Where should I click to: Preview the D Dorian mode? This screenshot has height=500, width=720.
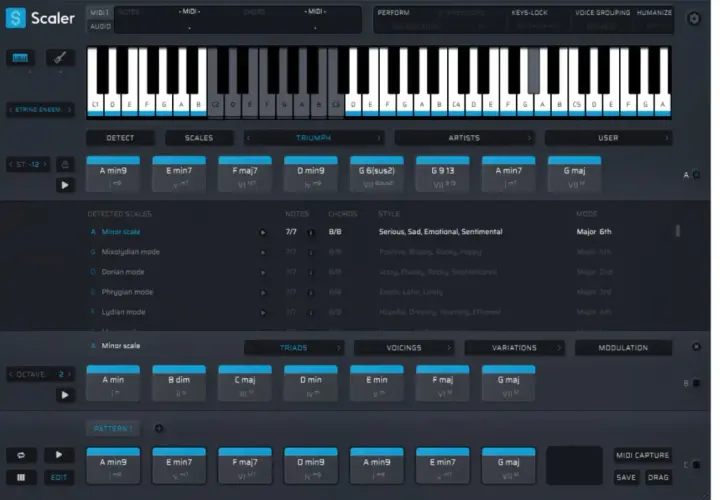tap(263, 273)
